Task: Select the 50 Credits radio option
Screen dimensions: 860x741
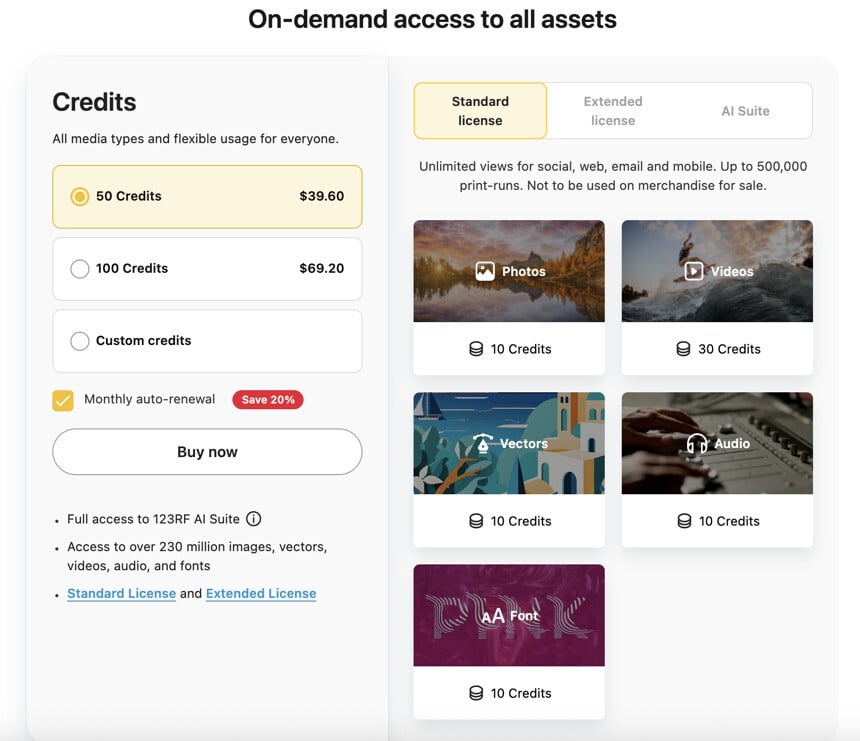Action: coord(80,197)
